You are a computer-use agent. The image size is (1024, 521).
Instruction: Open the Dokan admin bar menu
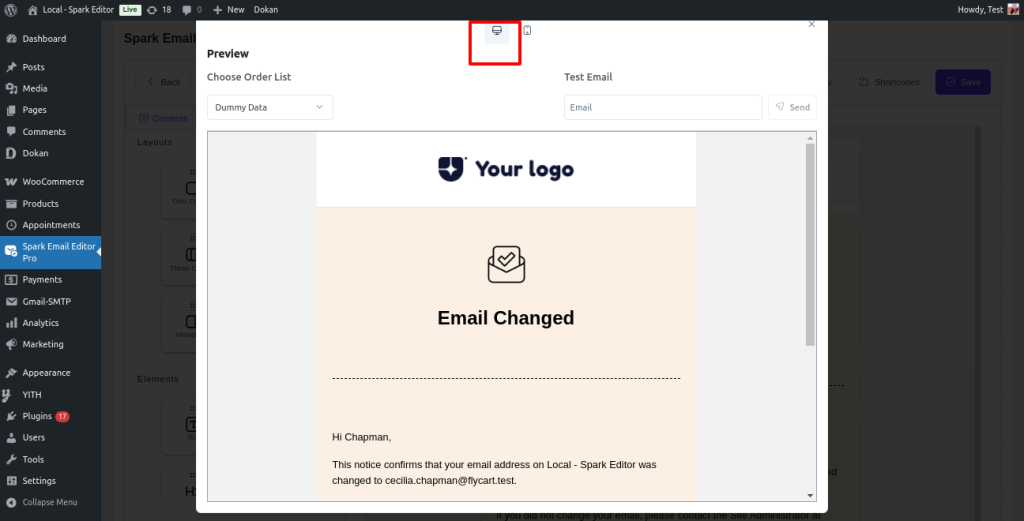[265, 9]
